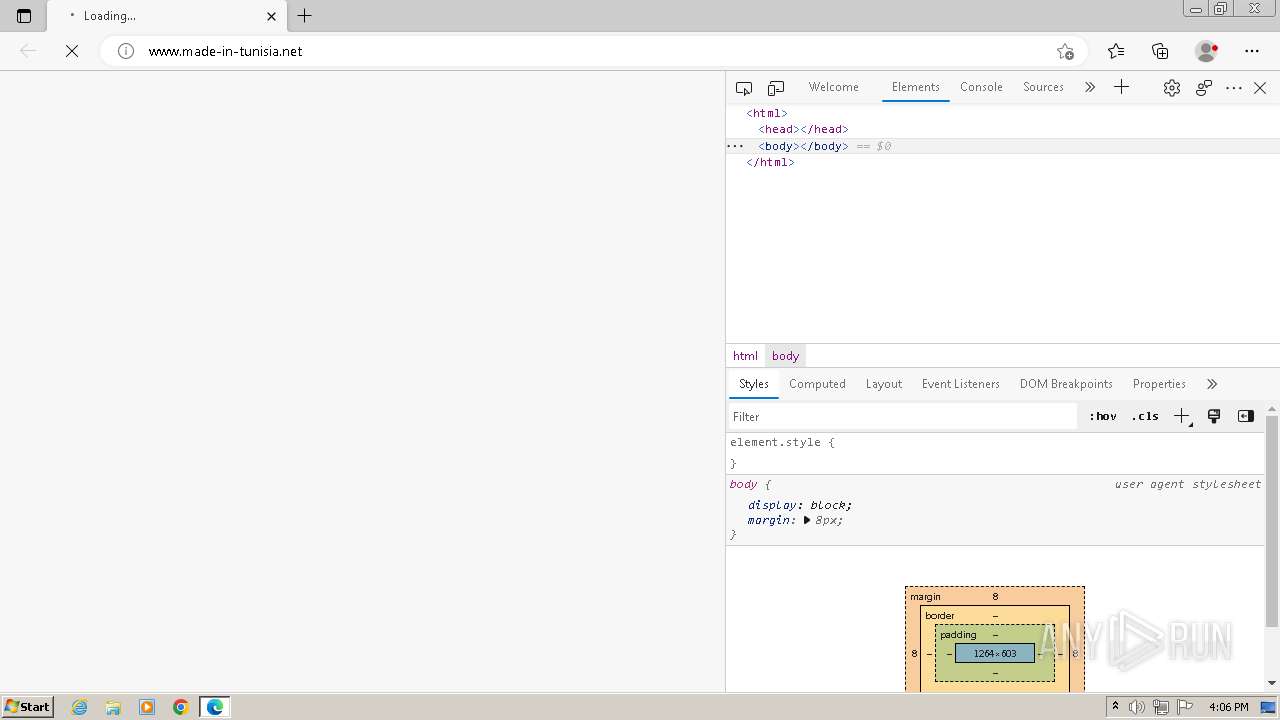Switch to the Elements tab
1280x720 pixels.
coord(916,87)
